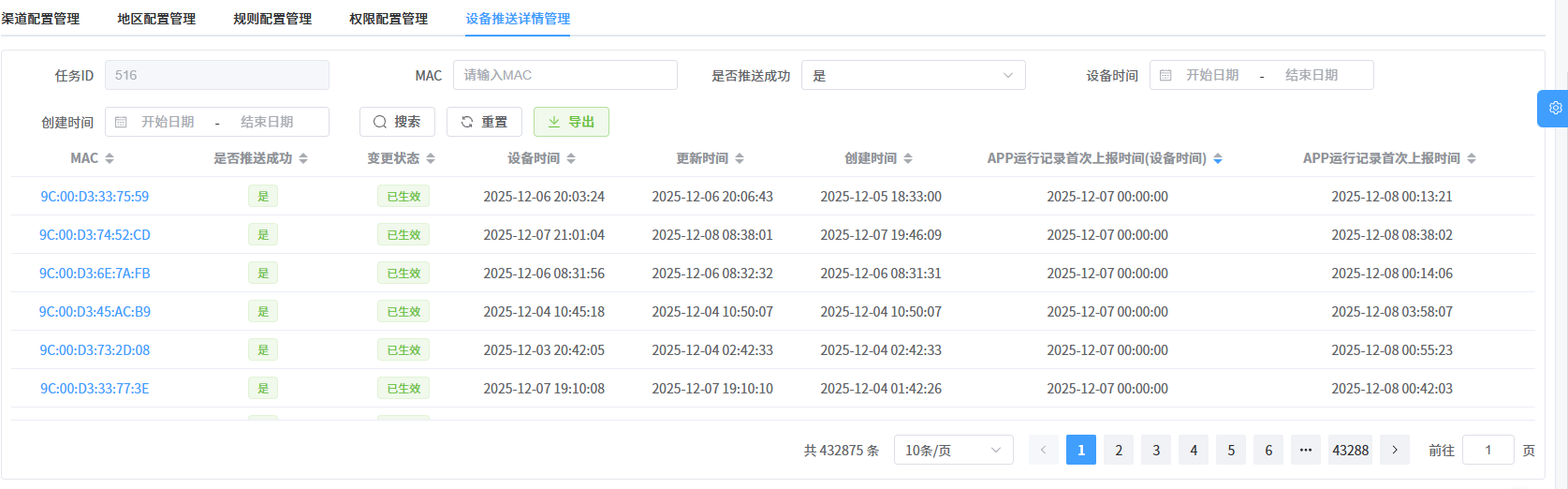Sort by 创建时间 column arrows

point(908,158)
